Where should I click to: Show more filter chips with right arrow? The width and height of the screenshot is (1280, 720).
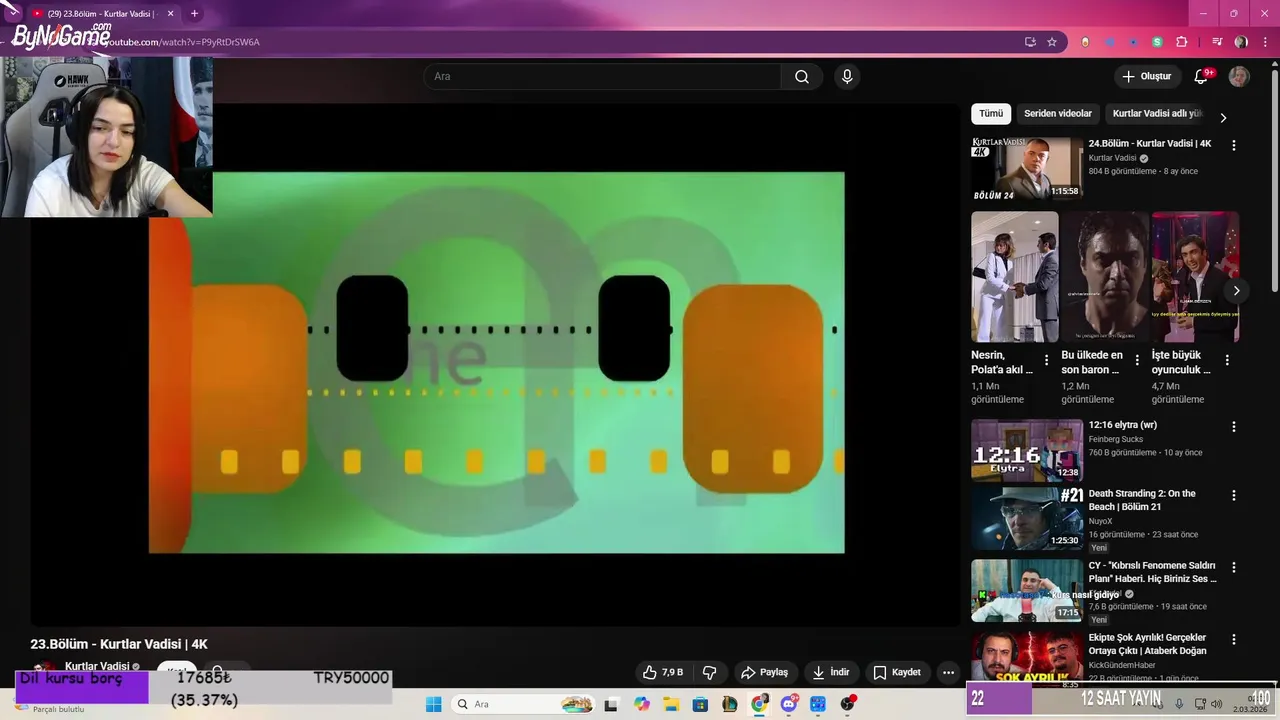click(1222, 117)
